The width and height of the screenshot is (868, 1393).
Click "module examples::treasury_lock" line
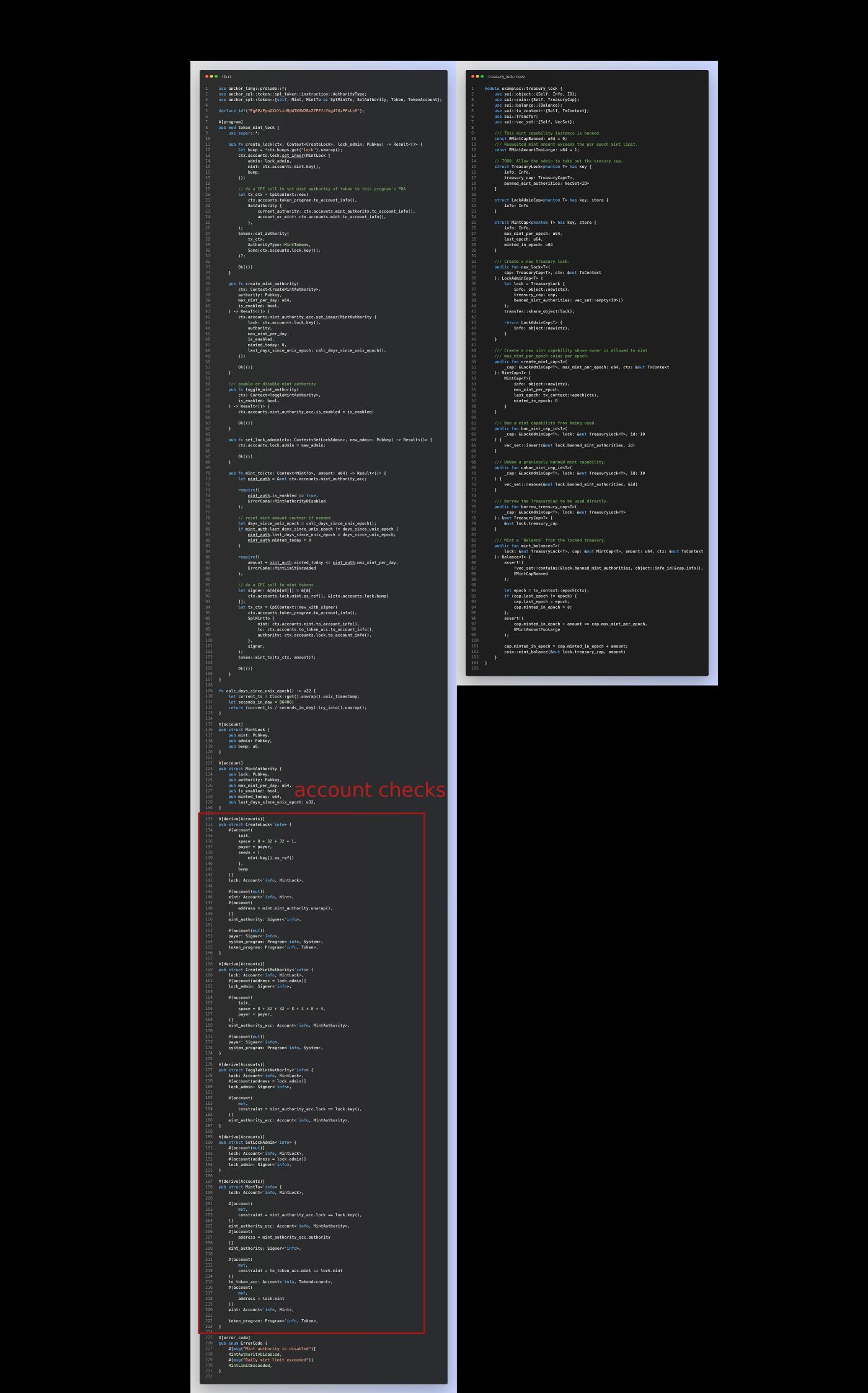(524, 89)
